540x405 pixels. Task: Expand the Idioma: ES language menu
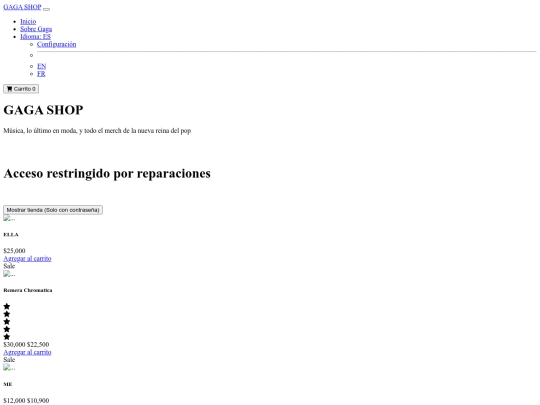(35, 37)
